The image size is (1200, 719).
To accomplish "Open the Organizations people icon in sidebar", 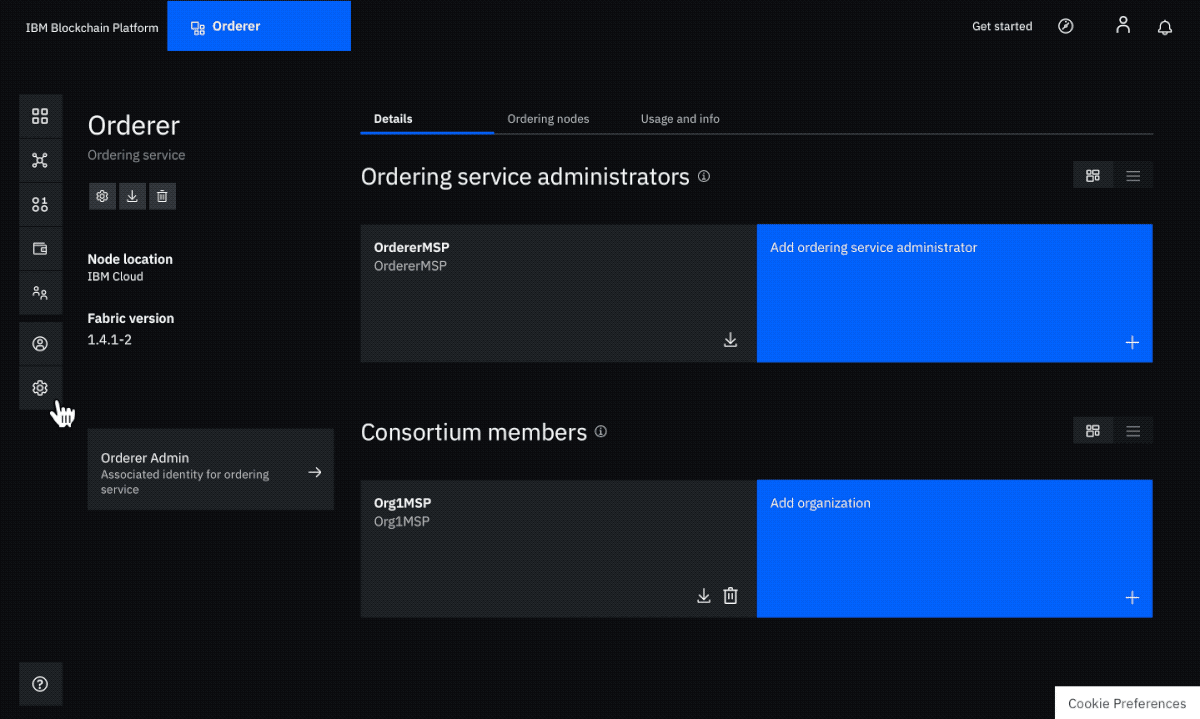I will [40, 293].
